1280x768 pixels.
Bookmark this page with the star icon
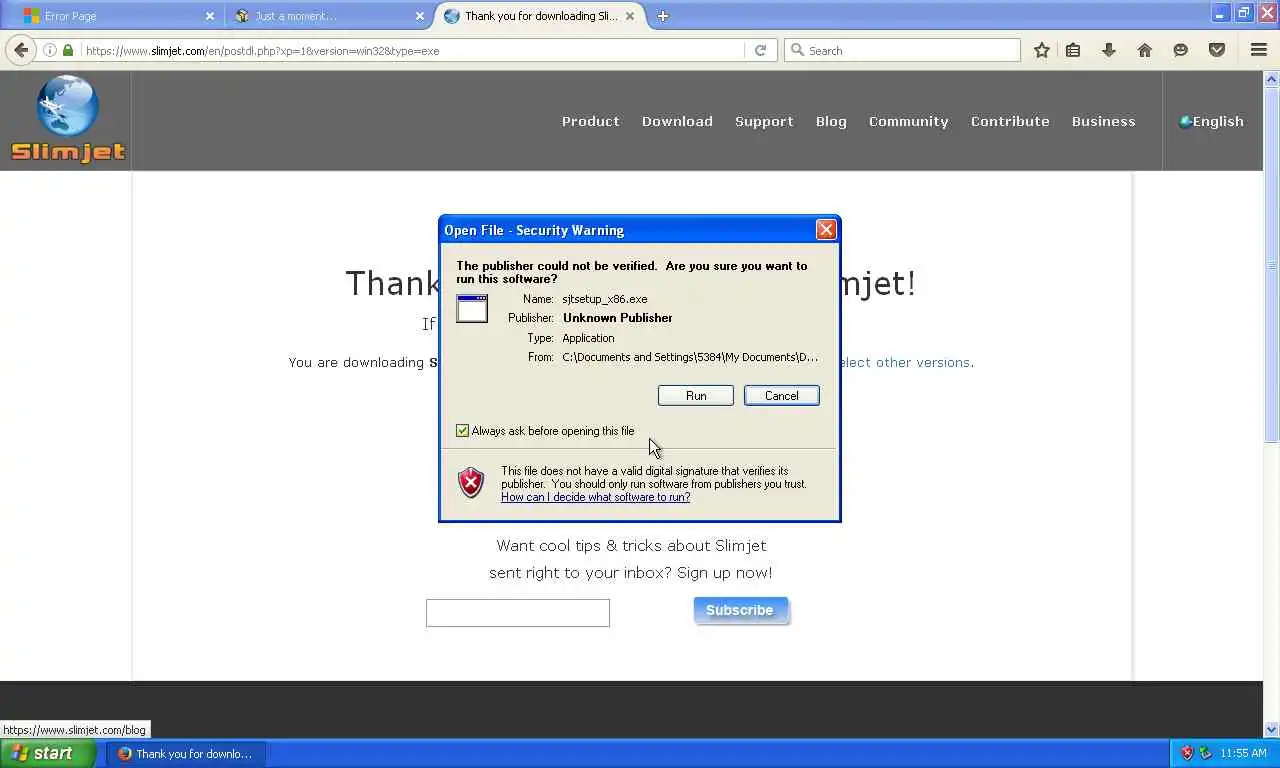pyautogui.click(x=1042, y=50)
